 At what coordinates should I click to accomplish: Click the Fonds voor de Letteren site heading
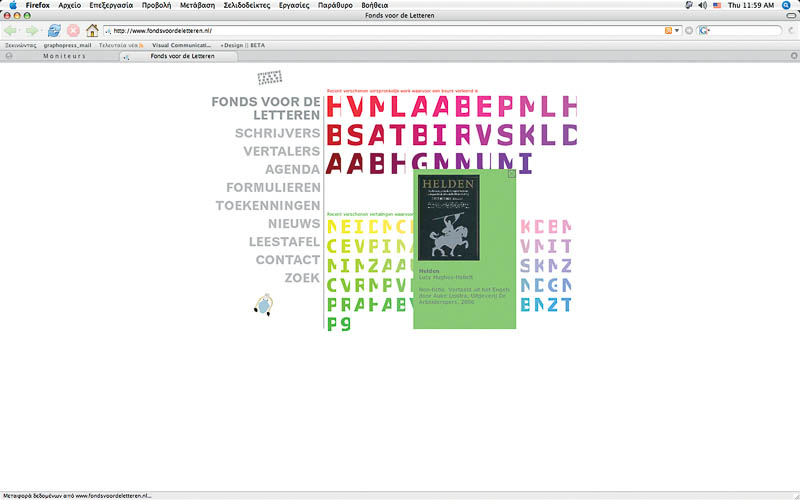click(266, 108)
